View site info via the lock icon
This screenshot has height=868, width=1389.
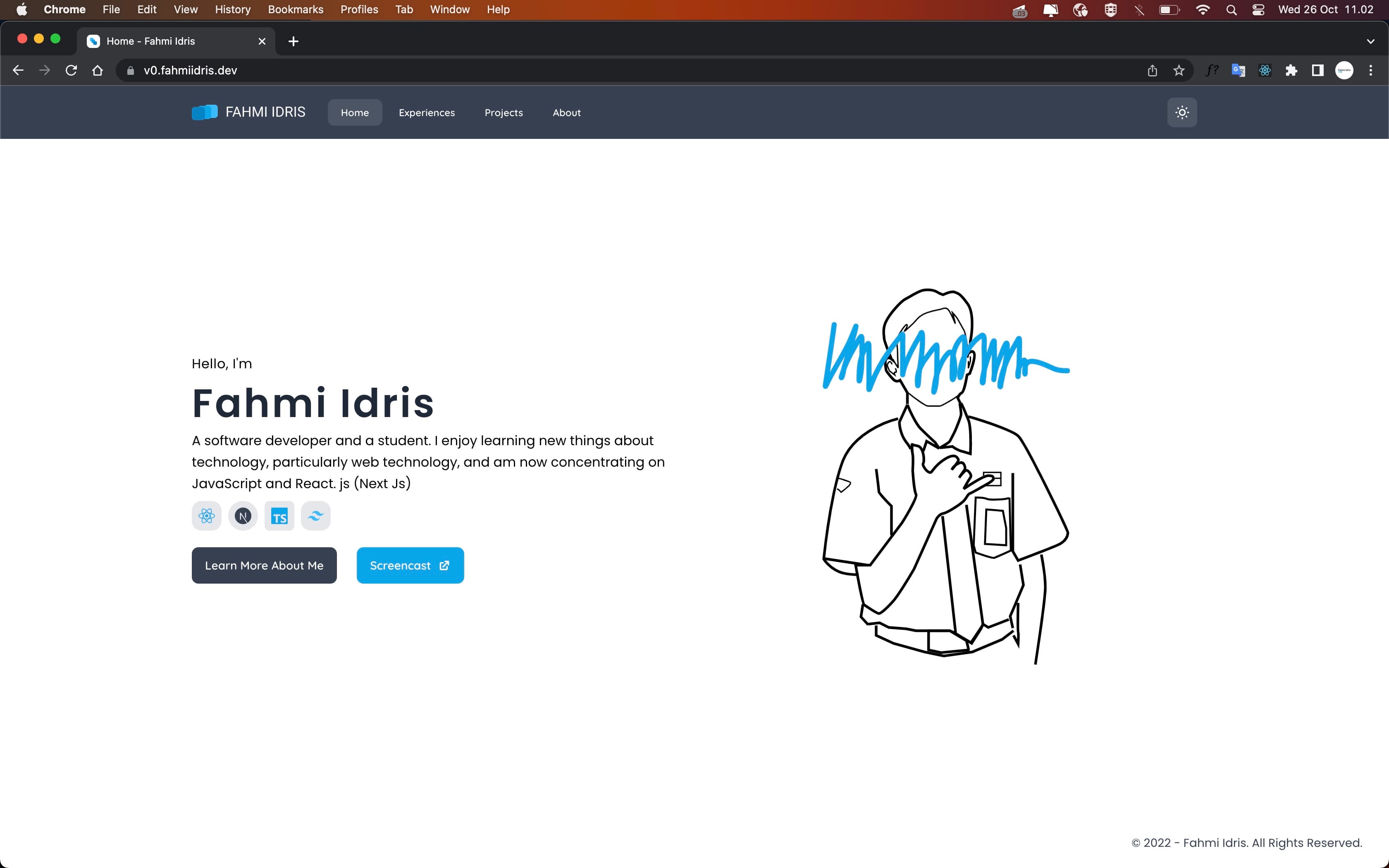130,71
